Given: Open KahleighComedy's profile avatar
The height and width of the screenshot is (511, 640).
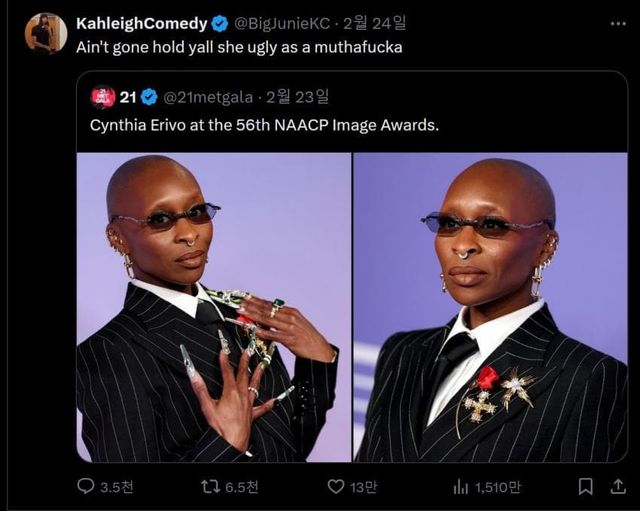Looking at the screenshot, I should pos(45,33).
